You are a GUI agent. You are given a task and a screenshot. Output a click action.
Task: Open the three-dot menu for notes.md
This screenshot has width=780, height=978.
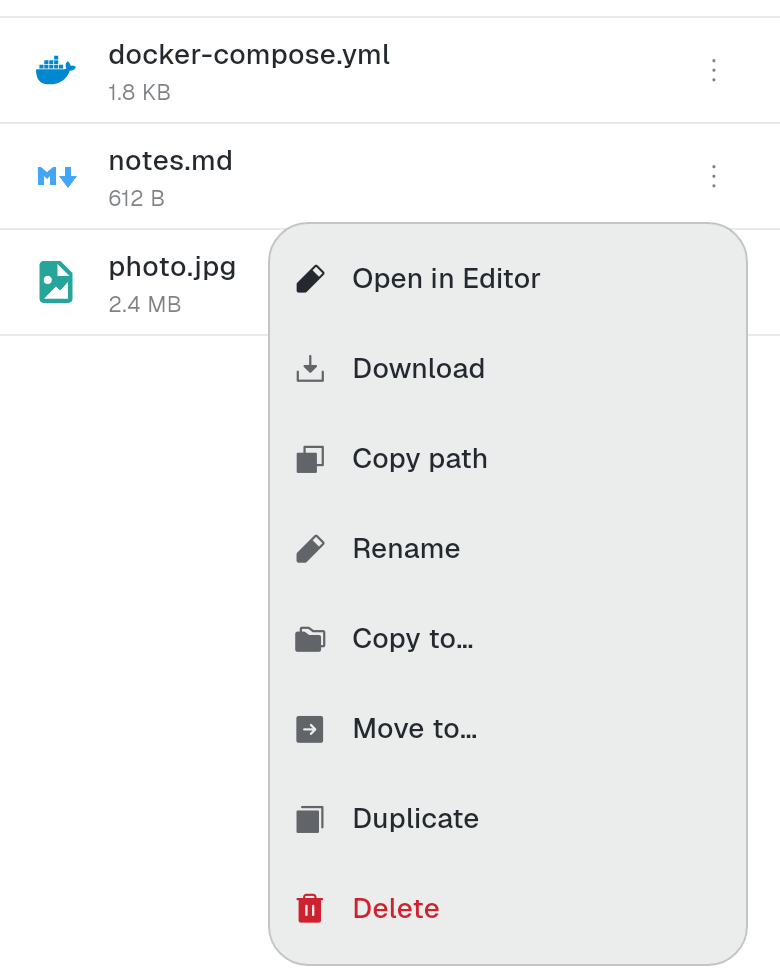click(x=714, y=176)
